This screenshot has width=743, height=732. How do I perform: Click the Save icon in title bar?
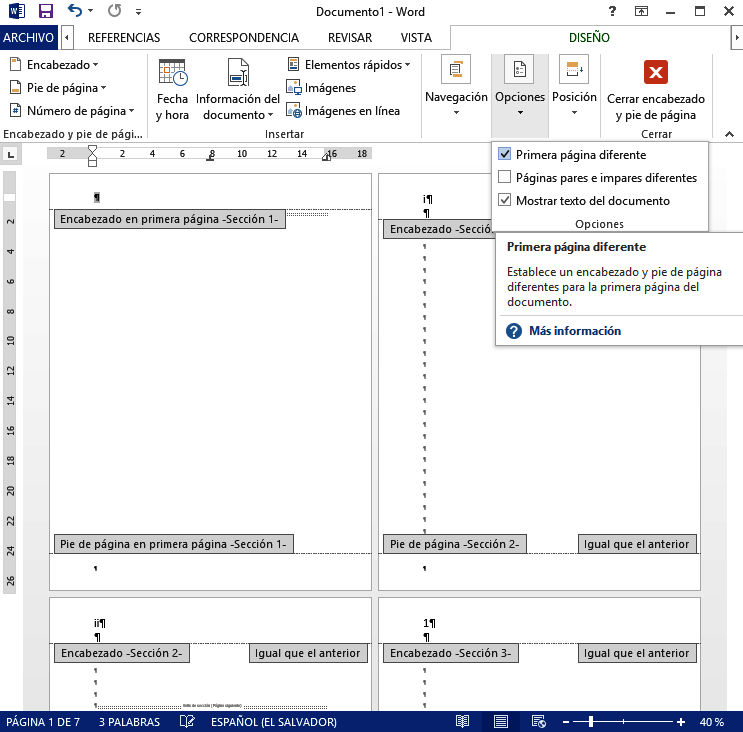coord(45,12)
